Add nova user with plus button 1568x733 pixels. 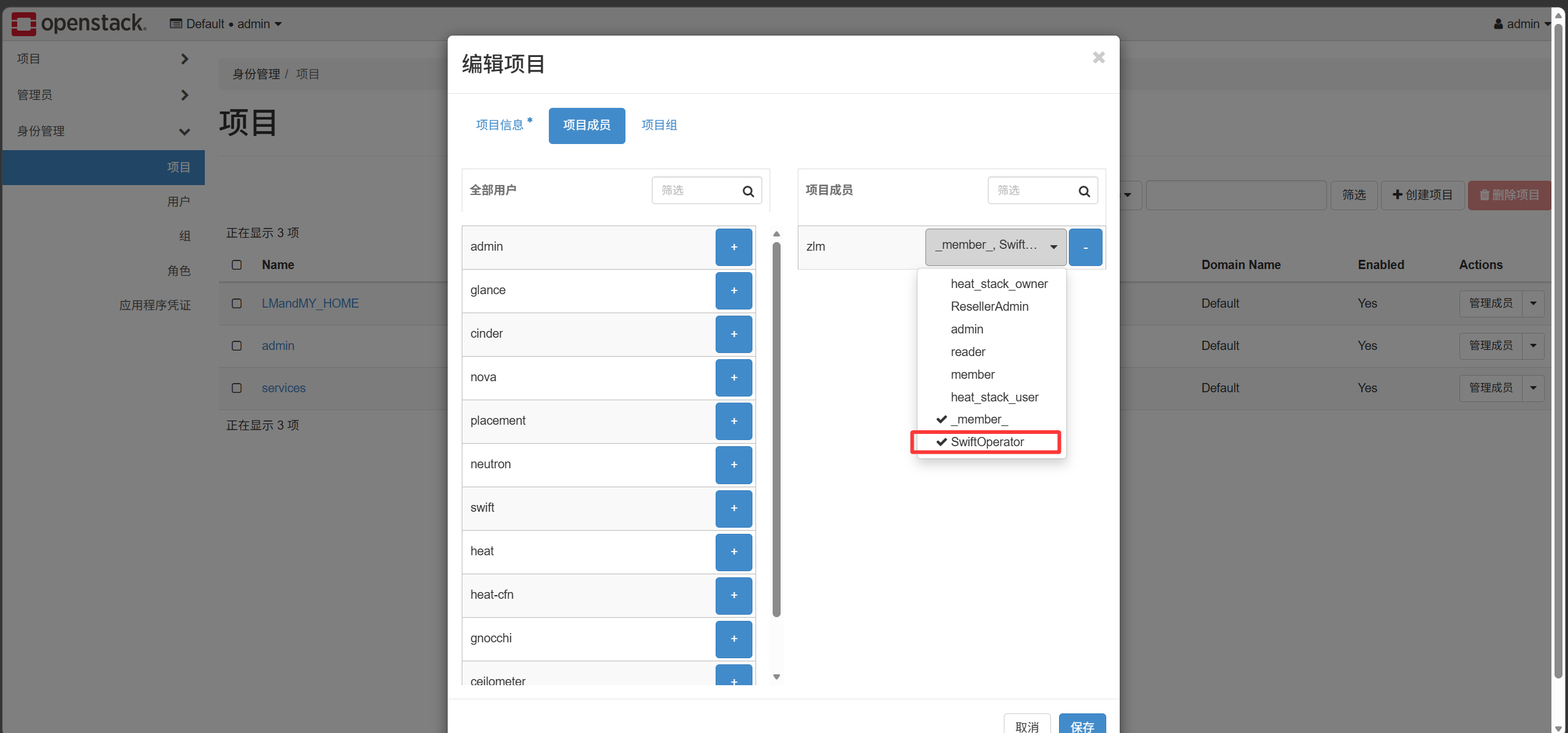[733, 378]
